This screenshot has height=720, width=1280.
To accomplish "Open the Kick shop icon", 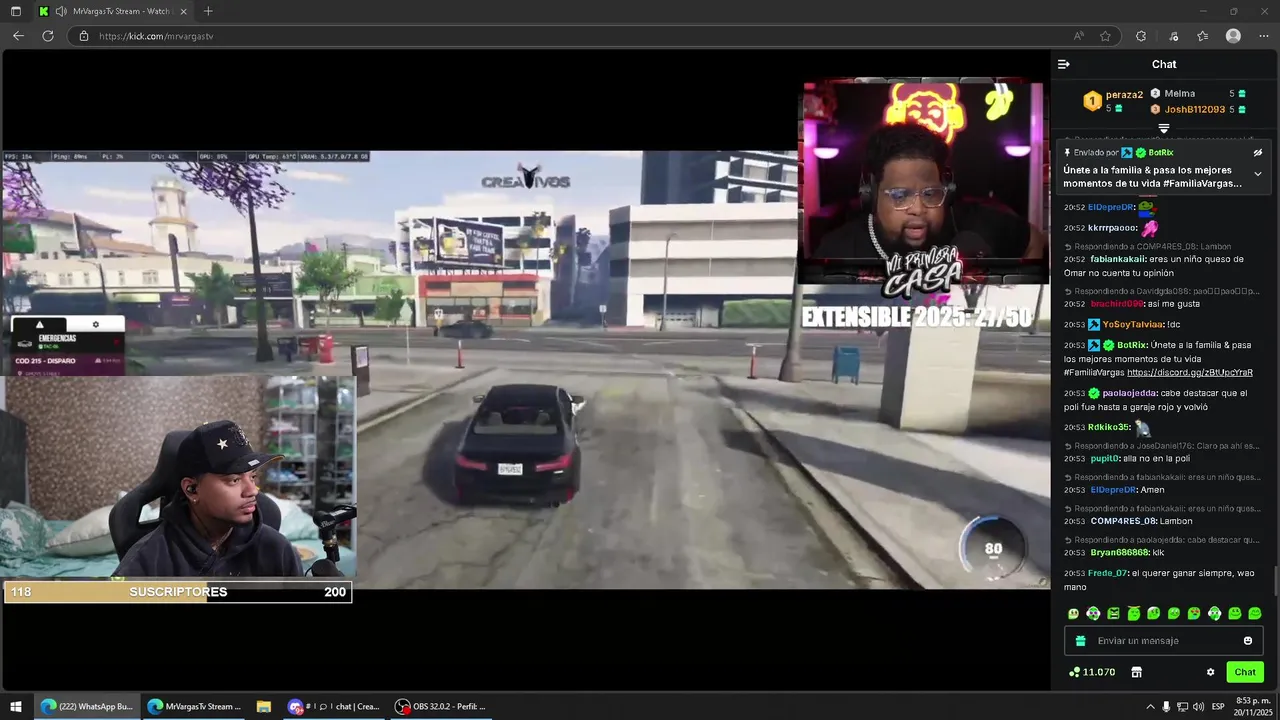I will click(x=1136, y=672).
